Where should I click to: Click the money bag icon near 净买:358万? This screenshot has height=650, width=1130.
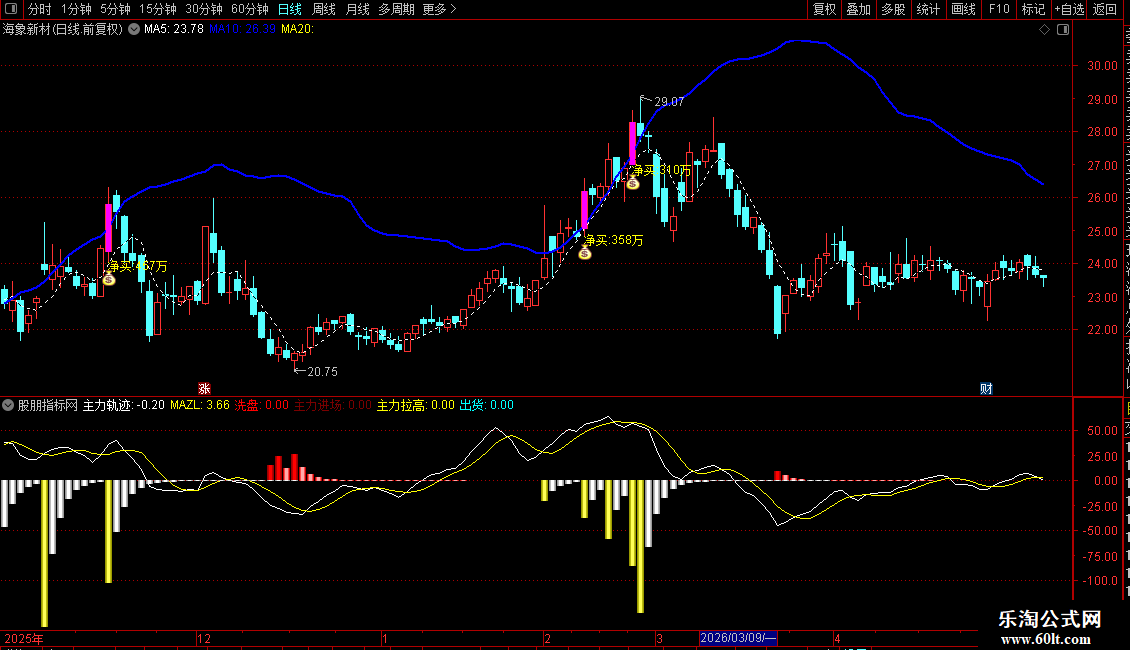[x=584, y=253]
